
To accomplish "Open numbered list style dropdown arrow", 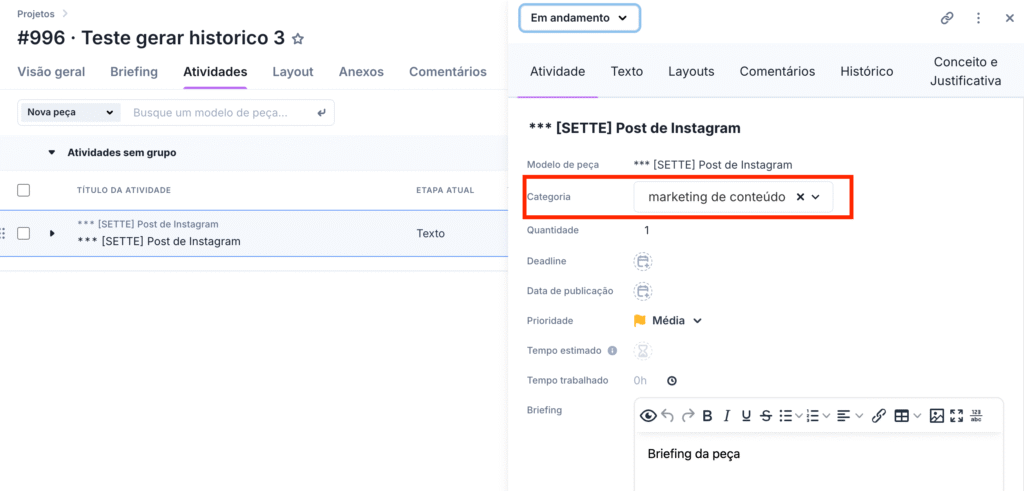I will [826, 416].
